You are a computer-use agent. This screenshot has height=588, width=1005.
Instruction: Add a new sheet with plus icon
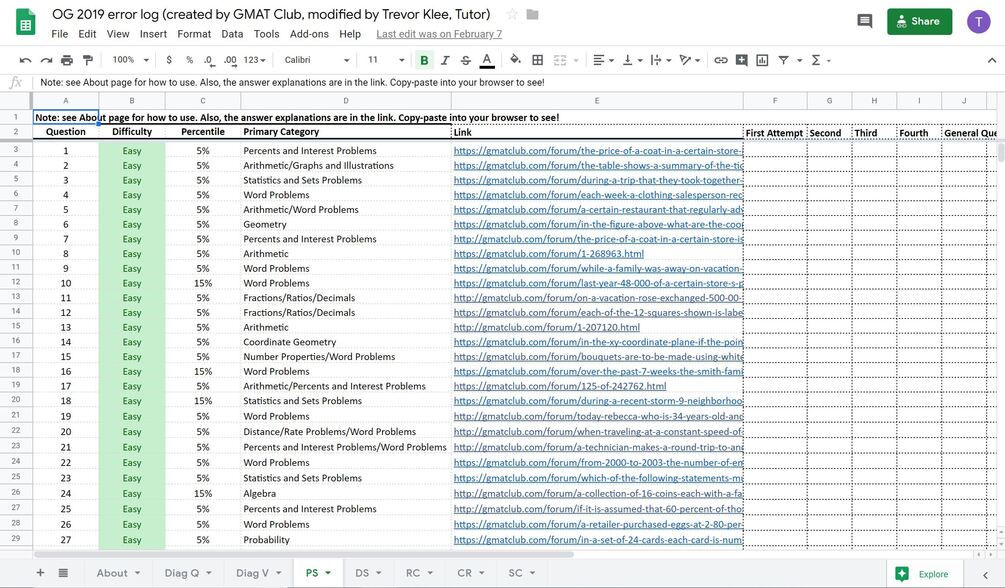click(40, 573)
